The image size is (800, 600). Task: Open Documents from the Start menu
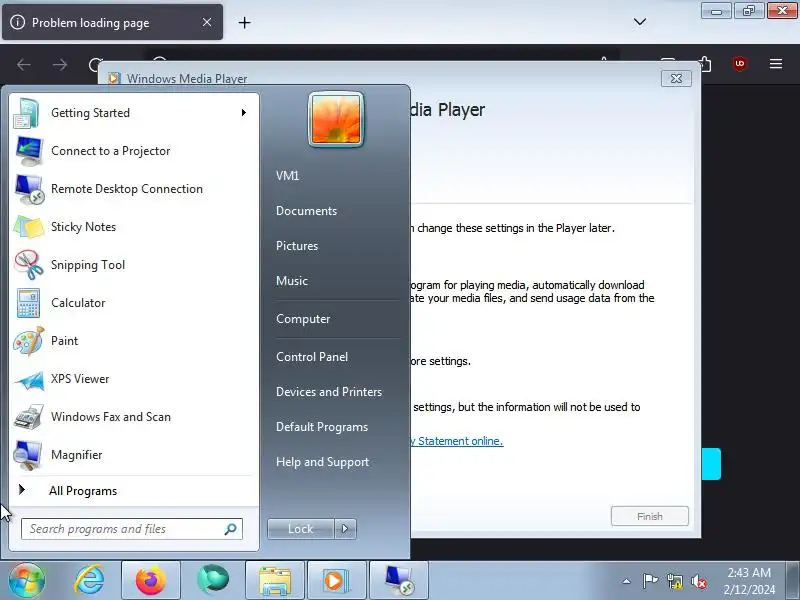point(307,211)
